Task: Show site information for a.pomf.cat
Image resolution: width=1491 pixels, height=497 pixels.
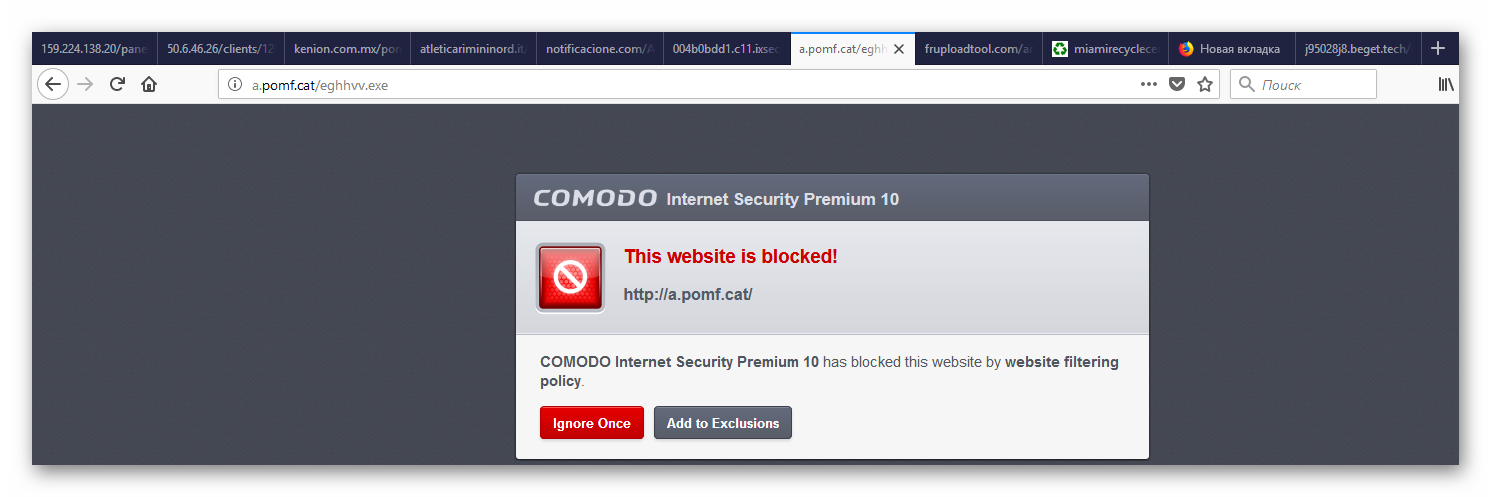Action: [235, 85]
